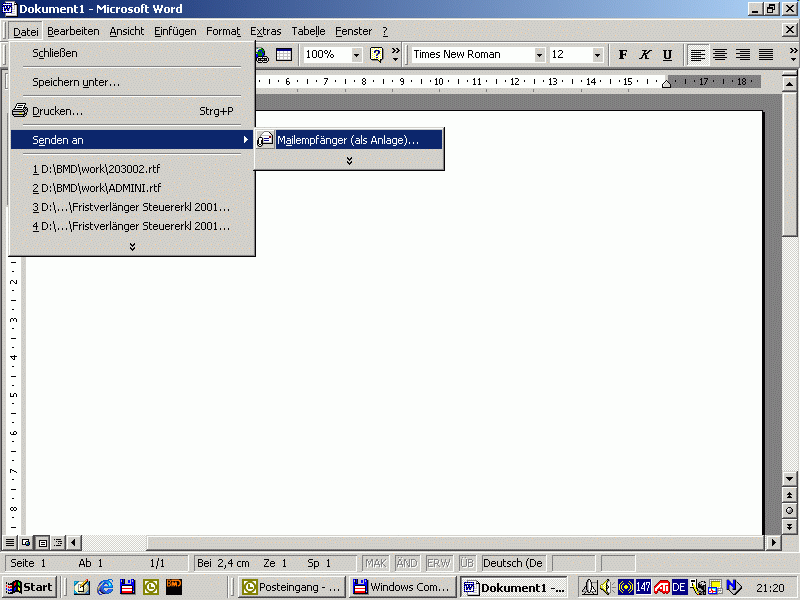Open the zoom 100% dropdown
Screen dimensions: 800x600
click(357, 55)
